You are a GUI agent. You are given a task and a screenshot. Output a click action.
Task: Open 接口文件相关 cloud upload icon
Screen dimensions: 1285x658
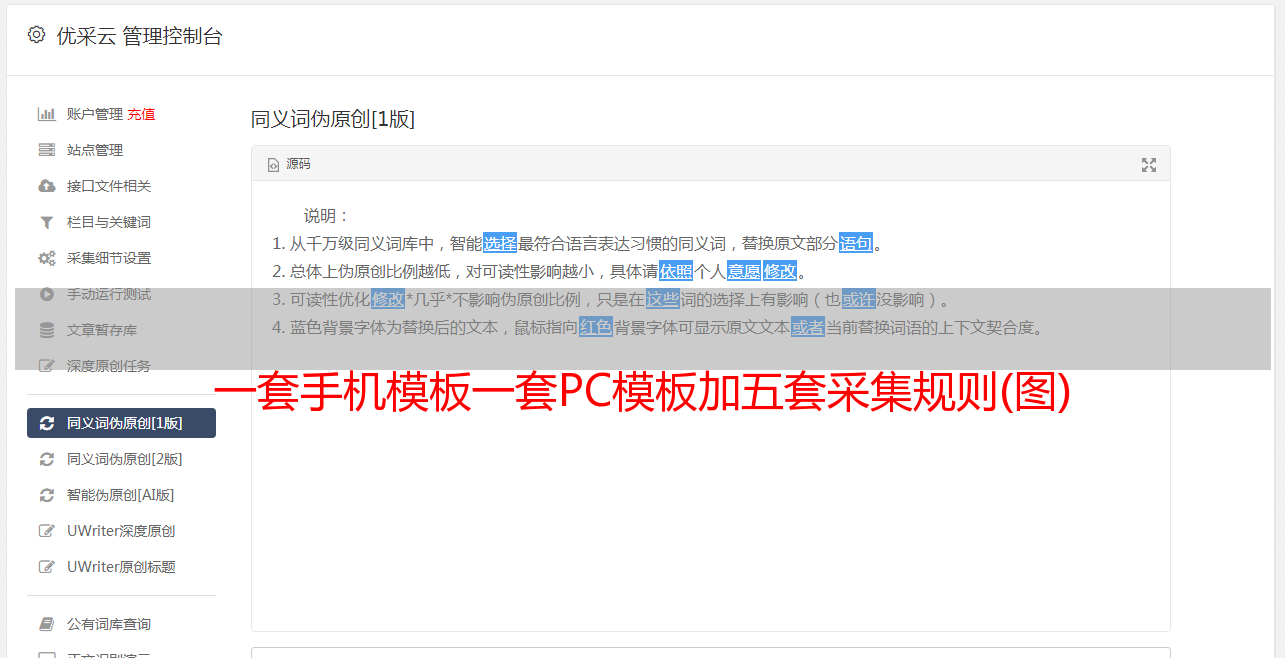(x=46, y=186)
